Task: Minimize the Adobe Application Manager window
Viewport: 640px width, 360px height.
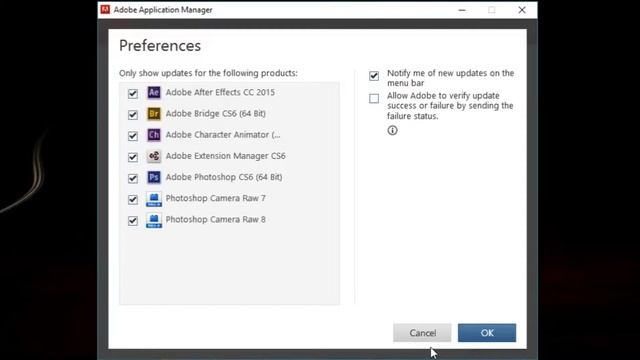Action: (462, 10)
